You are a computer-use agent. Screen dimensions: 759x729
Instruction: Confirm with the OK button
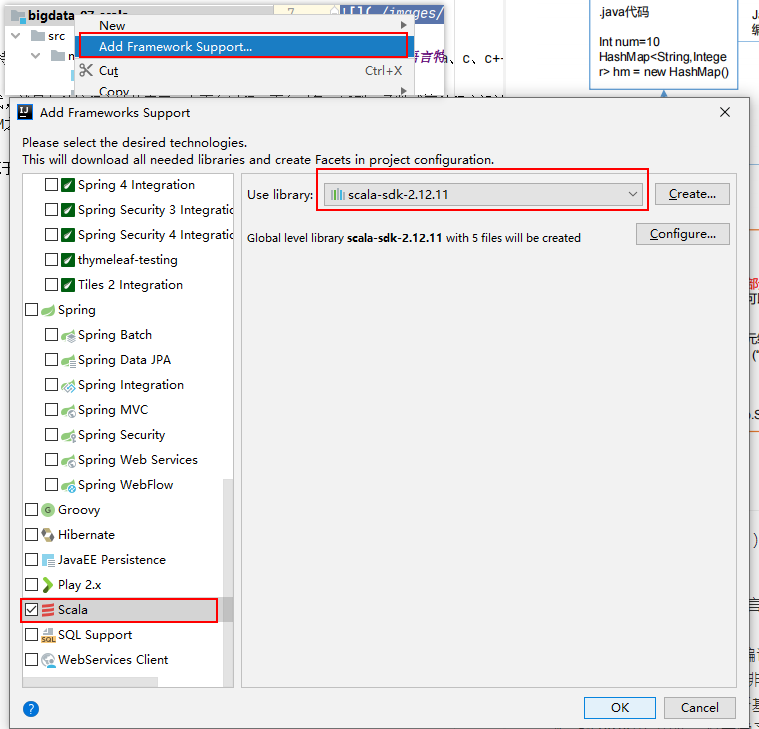point(620,708)
